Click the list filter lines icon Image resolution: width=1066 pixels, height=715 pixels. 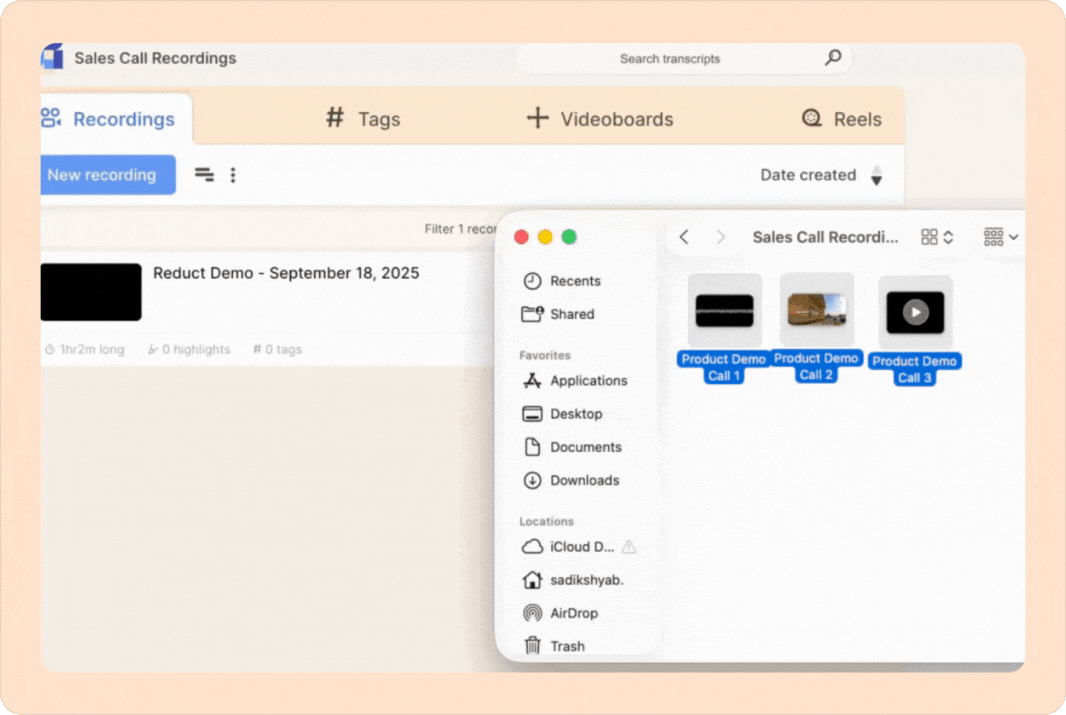[204, 175]
